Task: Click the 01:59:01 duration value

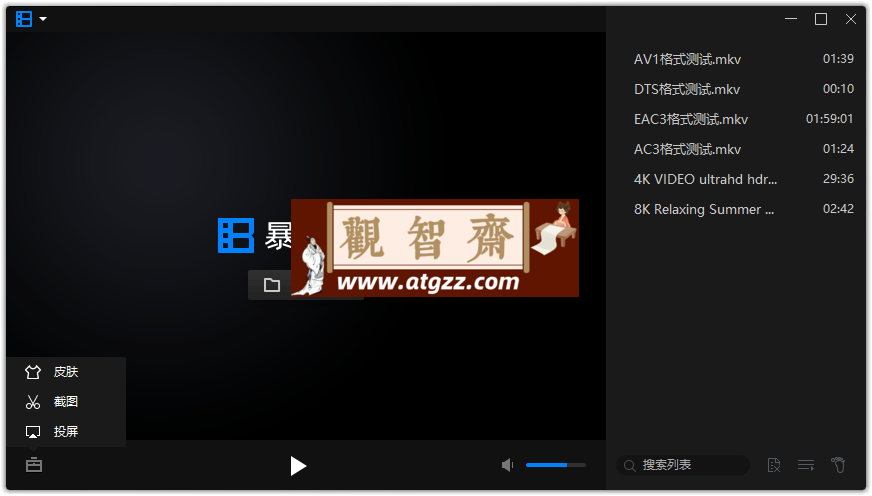Action: [829, 118]
